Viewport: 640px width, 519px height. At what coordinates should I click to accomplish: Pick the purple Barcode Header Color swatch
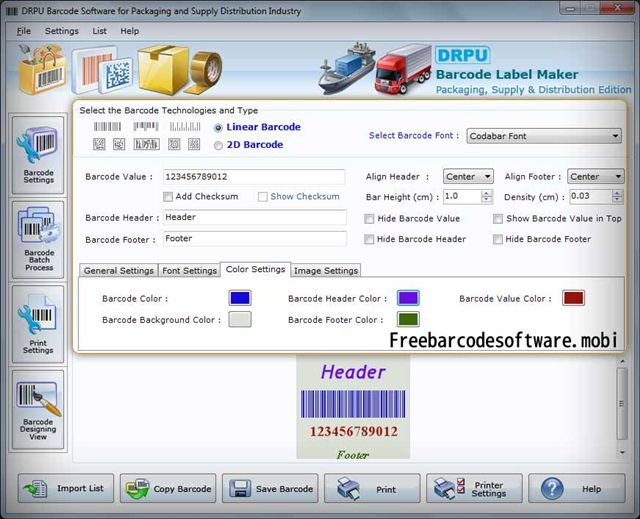pos(408,298)
